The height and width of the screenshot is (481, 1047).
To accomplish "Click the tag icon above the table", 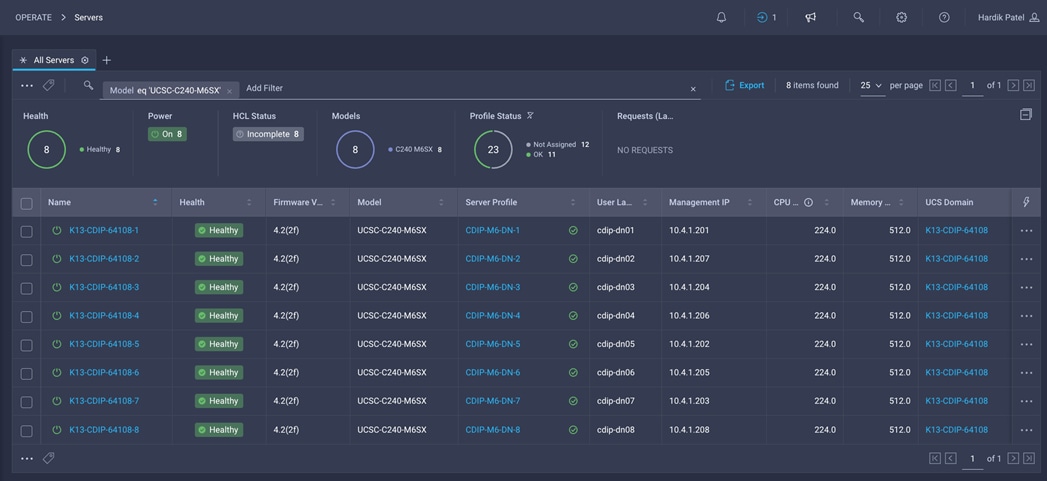I will point(48,86).
